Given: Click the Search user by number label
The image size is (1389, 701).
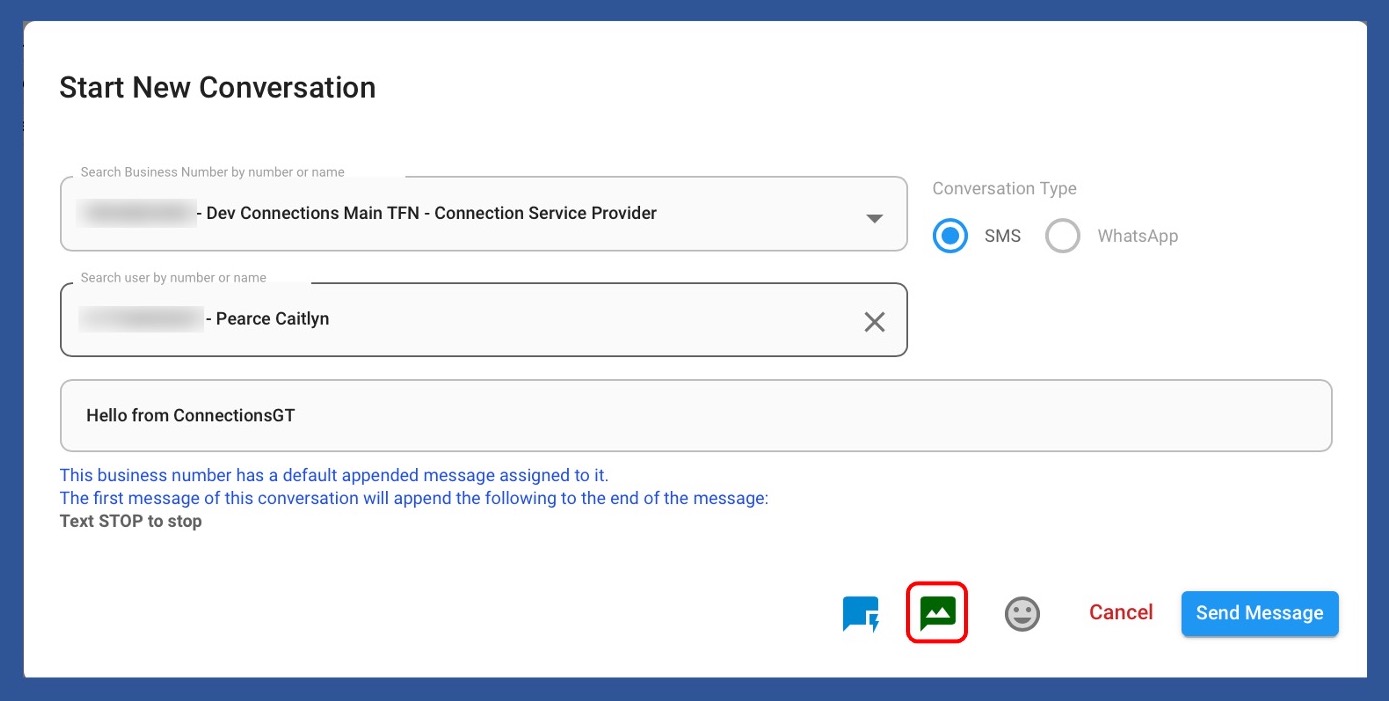Looking at the screenshot, I should (173, 277).
